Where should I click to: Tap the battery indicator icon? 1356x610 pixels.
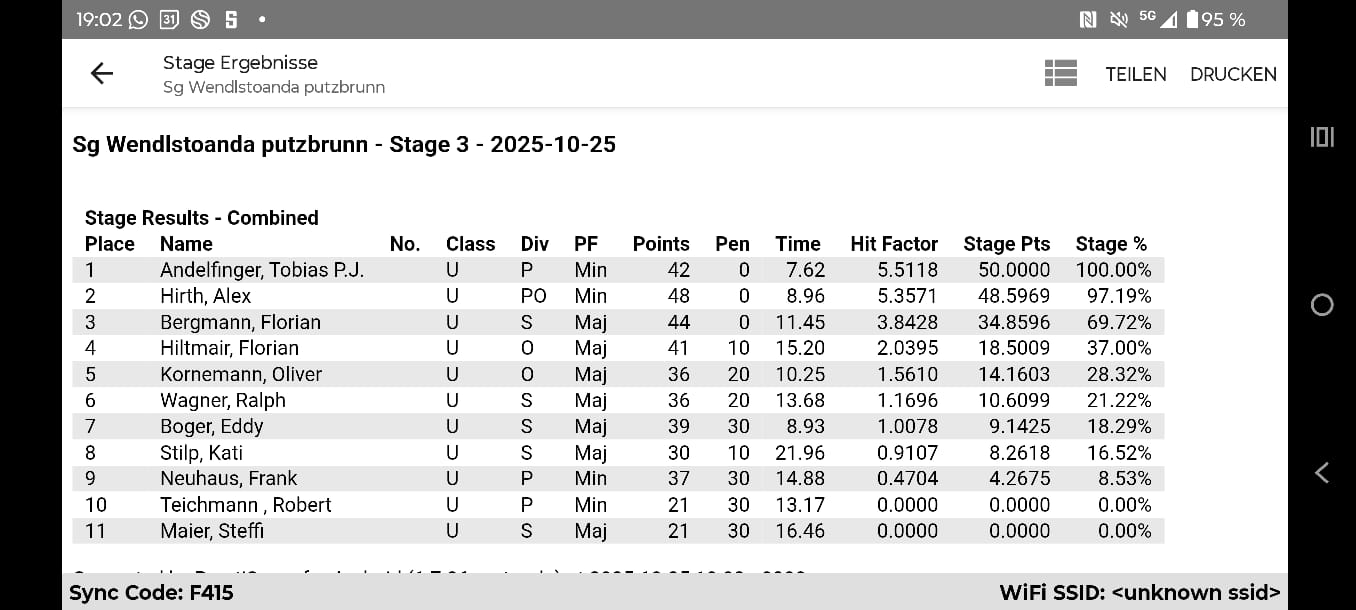[x=1192, y=19]
